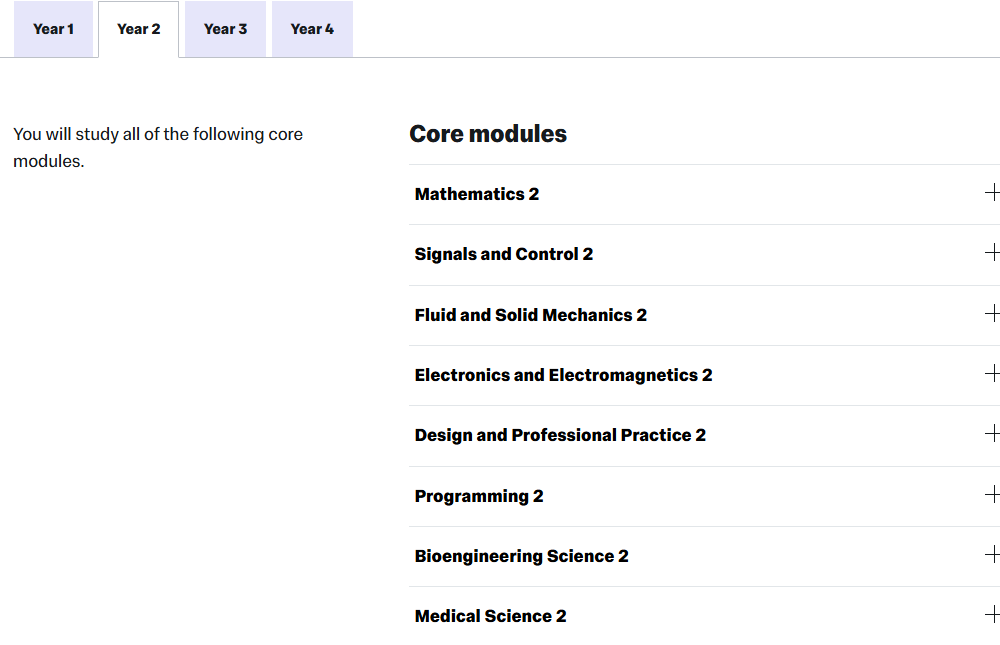Screen dimensions: 1000x645
Task: Click plus icon for Design and Professional Practice 2
Action: tap(992, 434)
